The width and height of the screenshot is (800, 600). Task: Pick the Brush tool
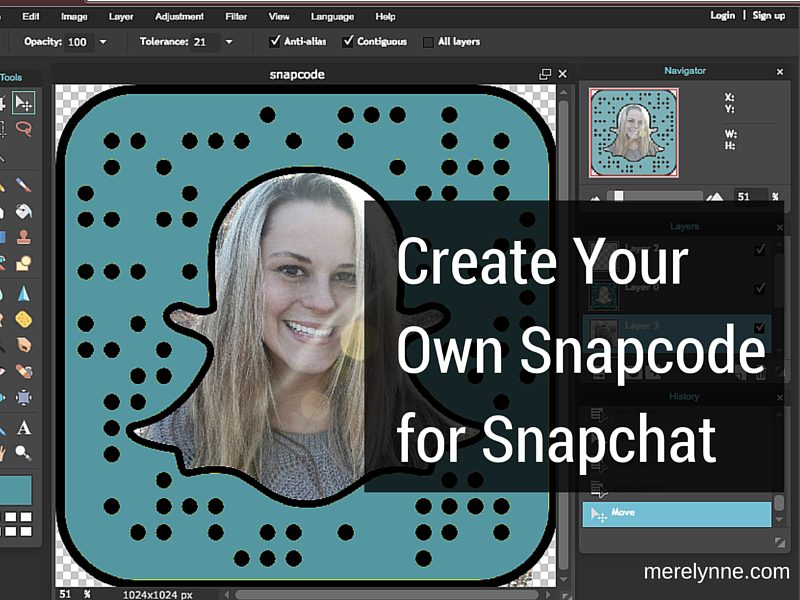pos(23,185)
